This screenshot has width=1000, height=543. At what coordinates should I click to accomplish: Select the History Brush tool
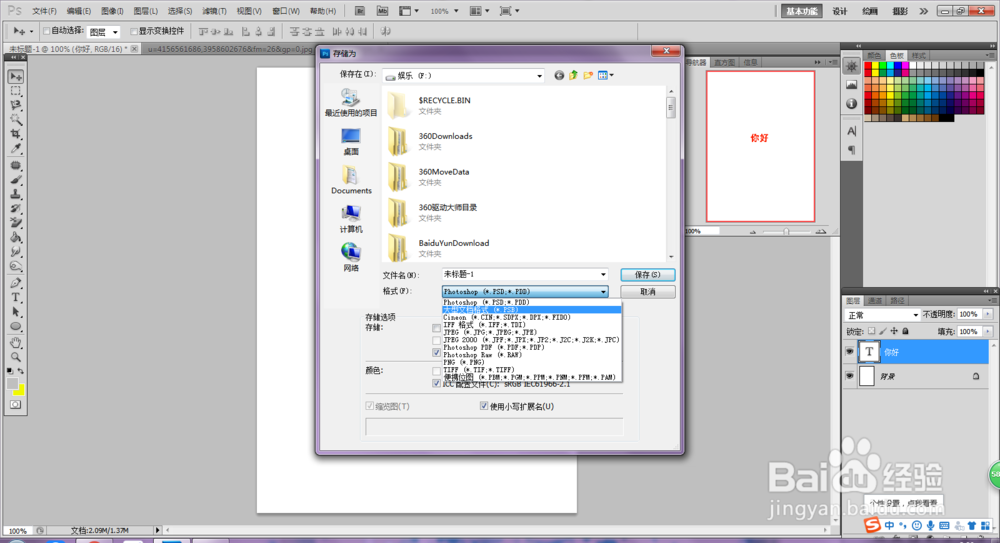[x=16, y=209]
